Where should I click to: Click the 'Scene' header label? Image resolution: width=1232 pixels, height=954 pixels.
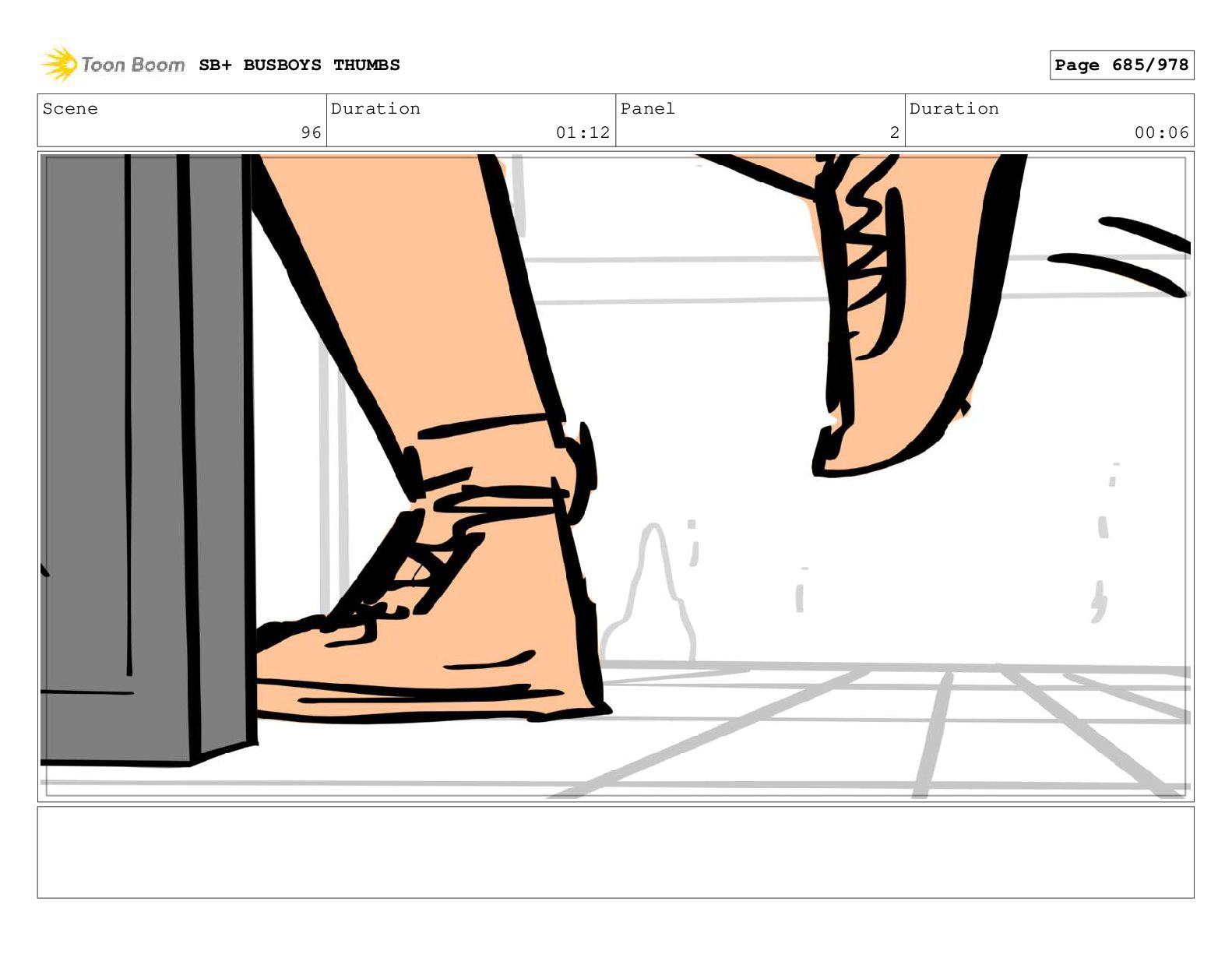pyautogui.click(x=70, y=109)
